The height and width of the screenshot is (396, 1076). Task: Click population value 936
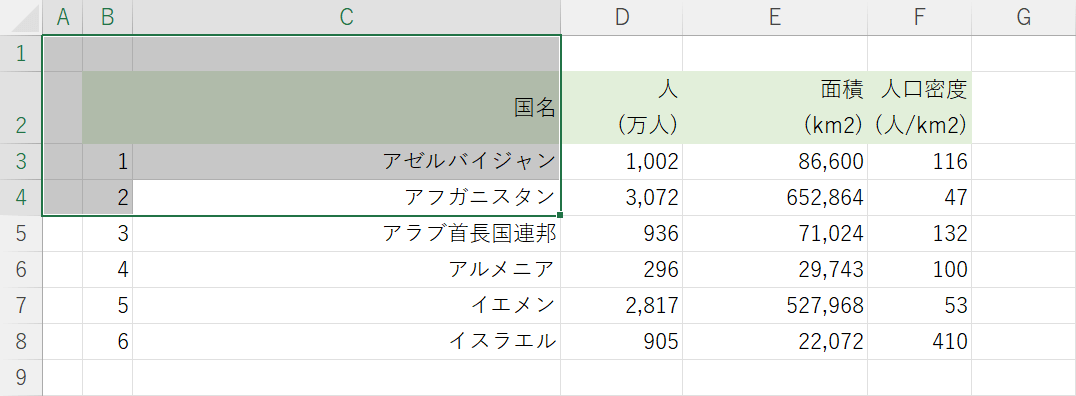(622, 233)
